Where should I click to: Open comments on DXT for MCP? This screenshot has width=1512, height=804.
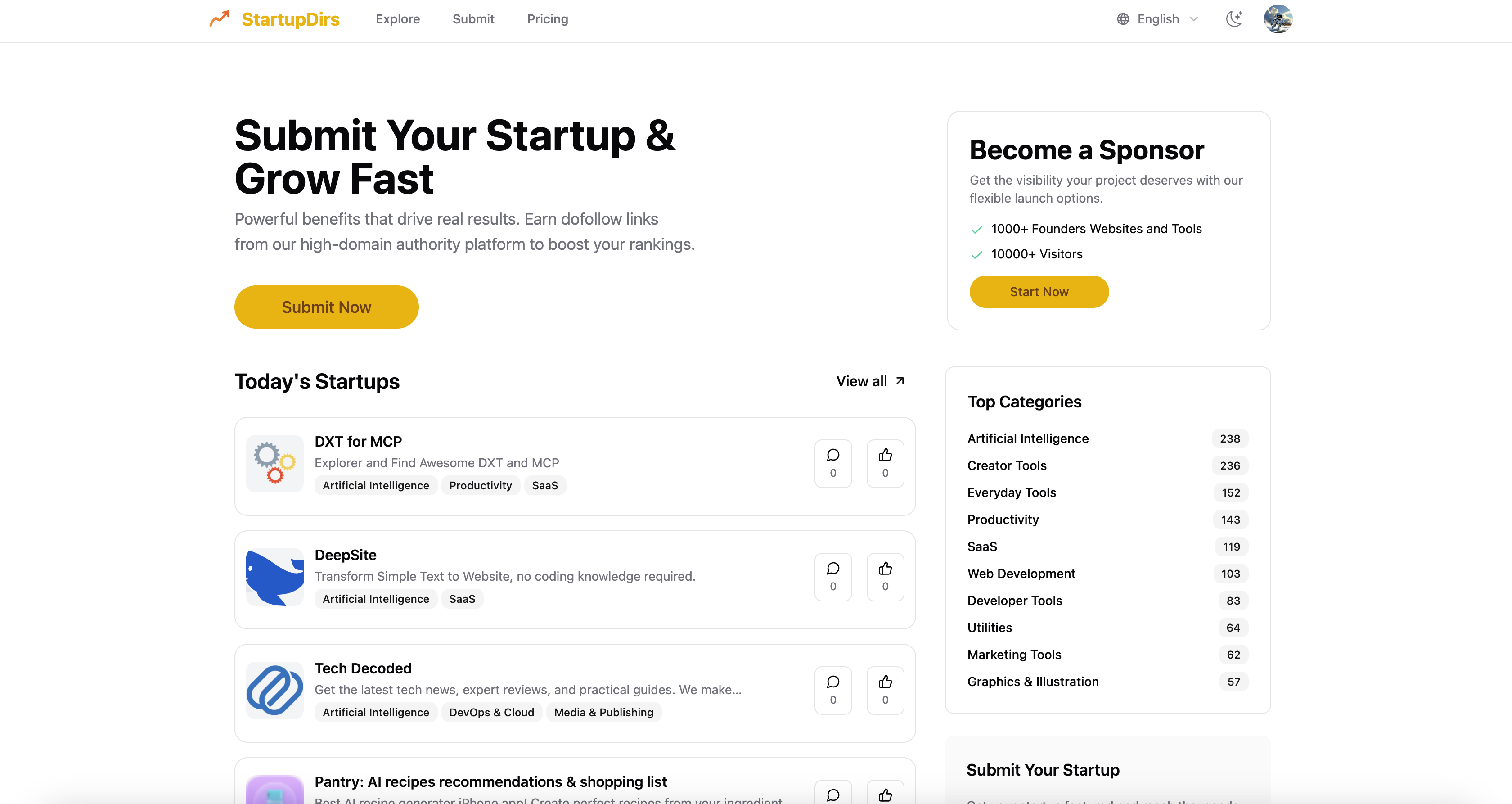point(833,463)
